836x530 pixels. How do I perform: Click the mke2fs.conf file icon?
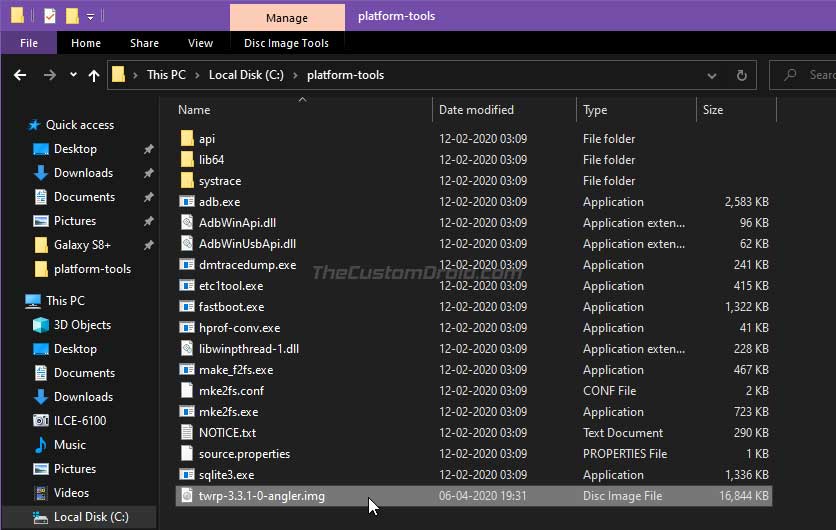(x=187, y=391)
